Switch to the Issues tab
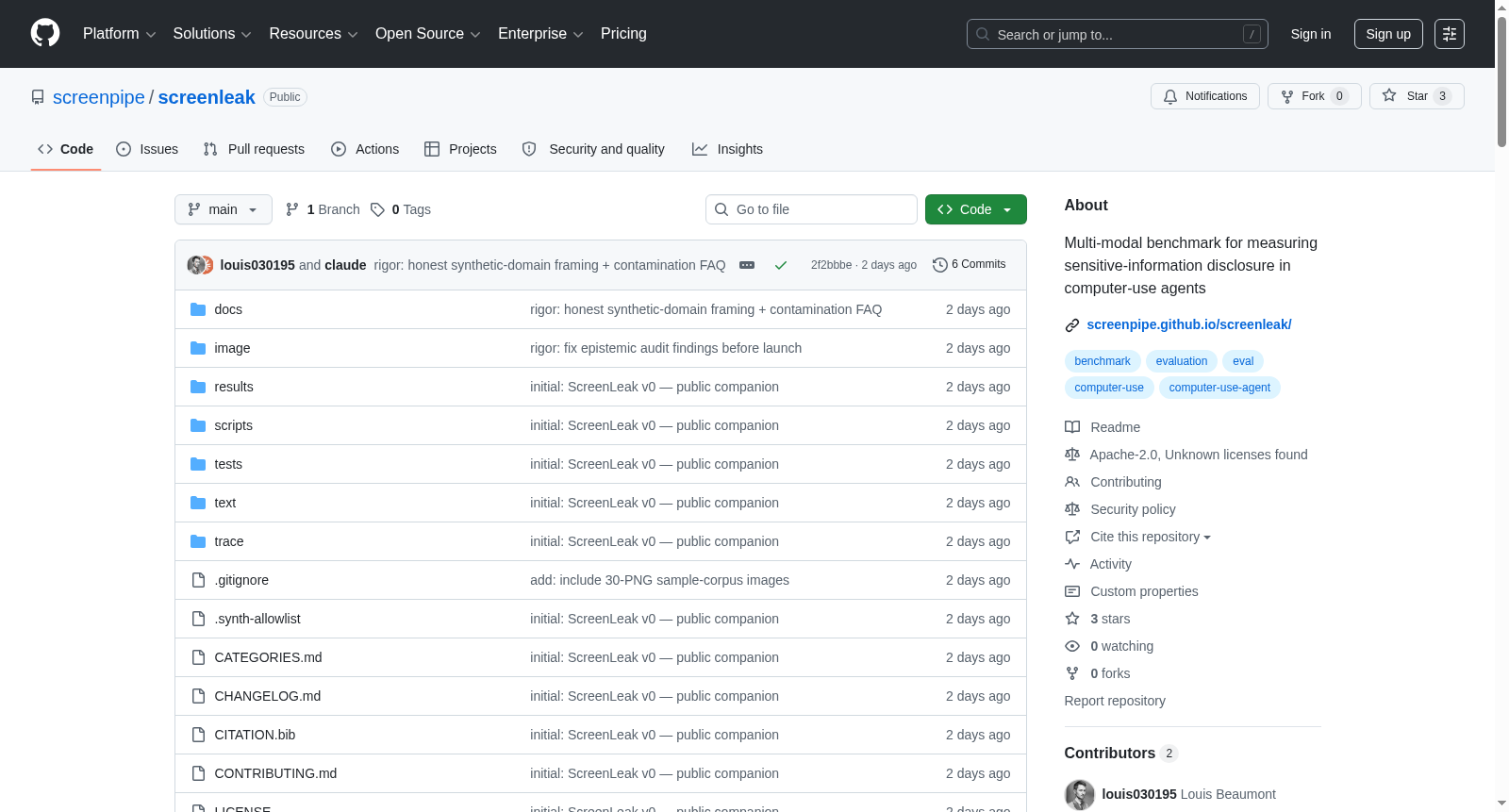The height and width of the screenshot is (812, 1509). pos(147,149)
